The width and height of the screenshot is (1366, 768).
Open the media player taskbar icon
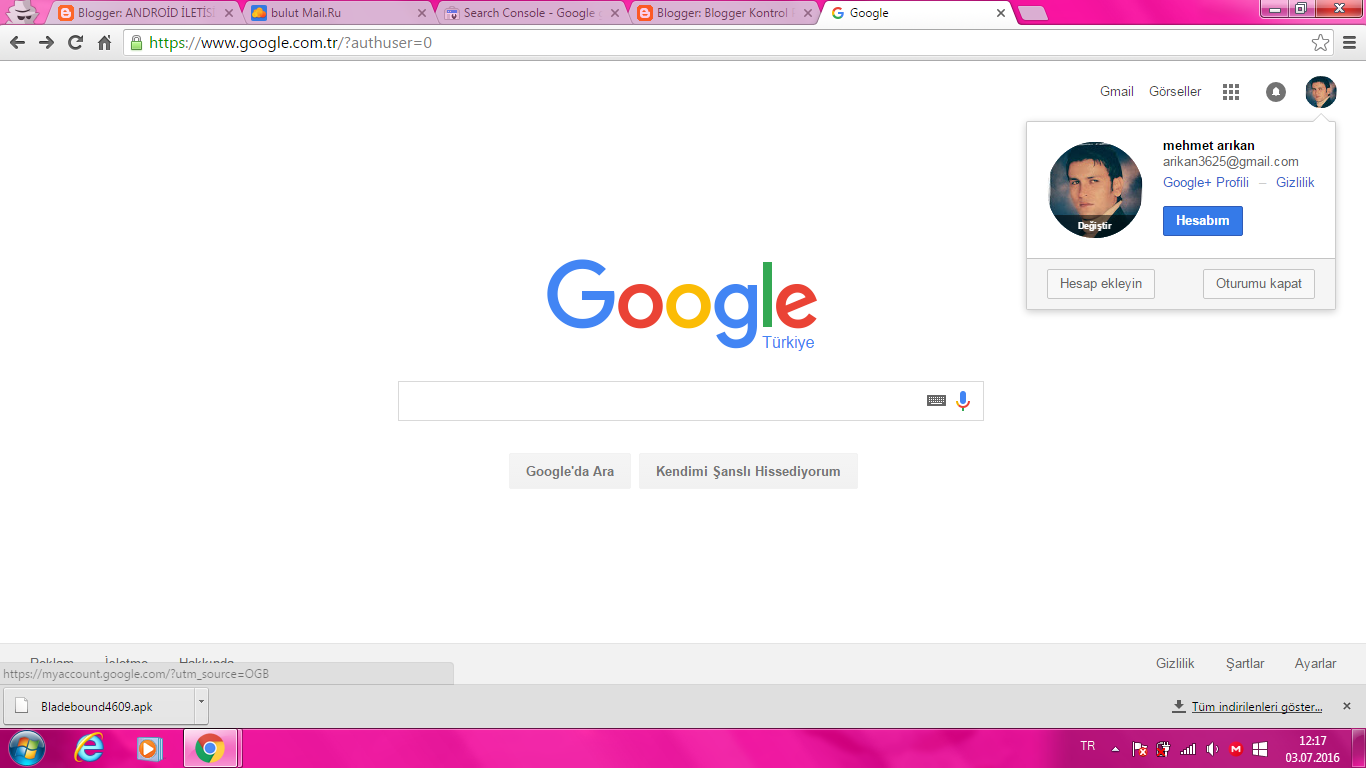tap(149, 748)
